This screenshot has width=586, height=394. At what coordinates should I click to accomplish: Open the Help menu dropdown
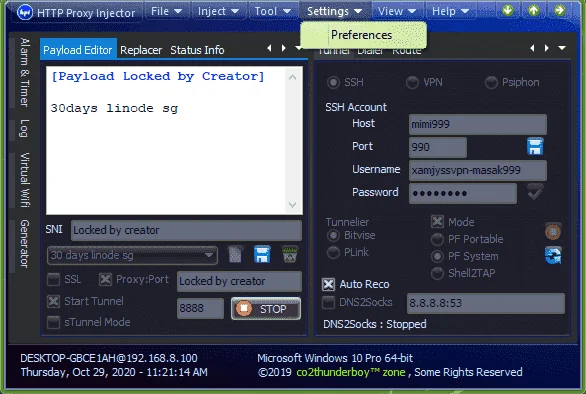pyautogui.click(x=450, y=11)
